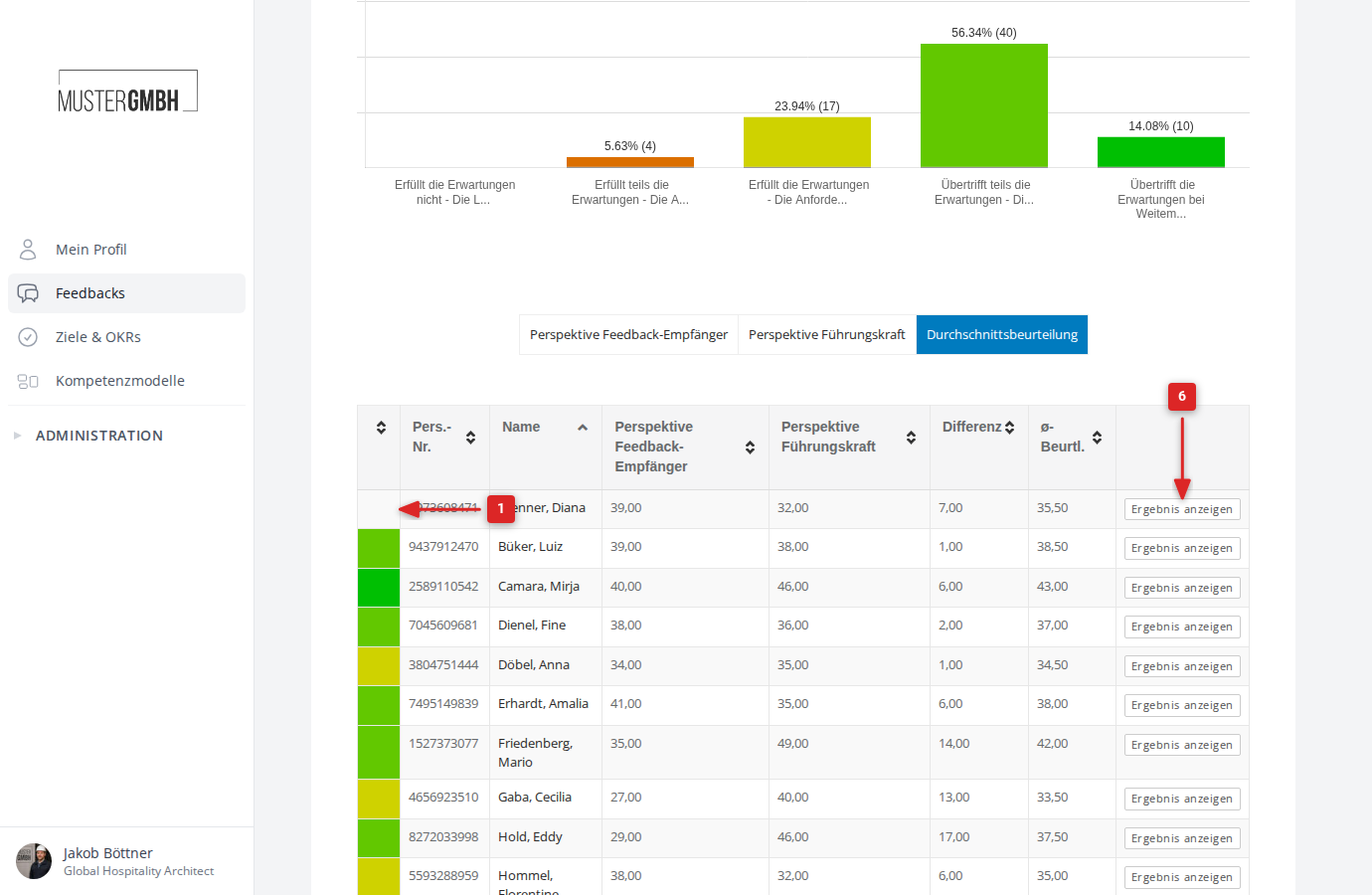
Task: Click the name Büker, Luiz
Action: 531,547
